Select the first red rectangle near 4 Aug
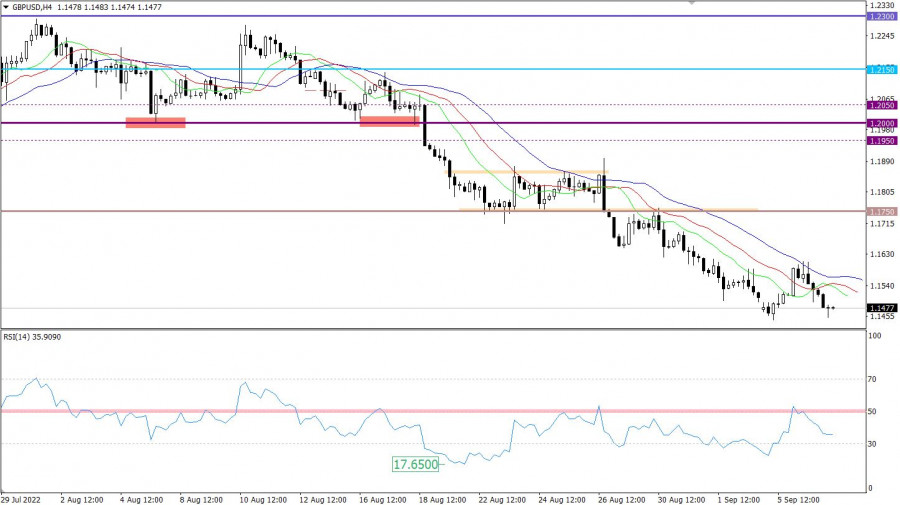900x505 pixels. tap(155, 122)
